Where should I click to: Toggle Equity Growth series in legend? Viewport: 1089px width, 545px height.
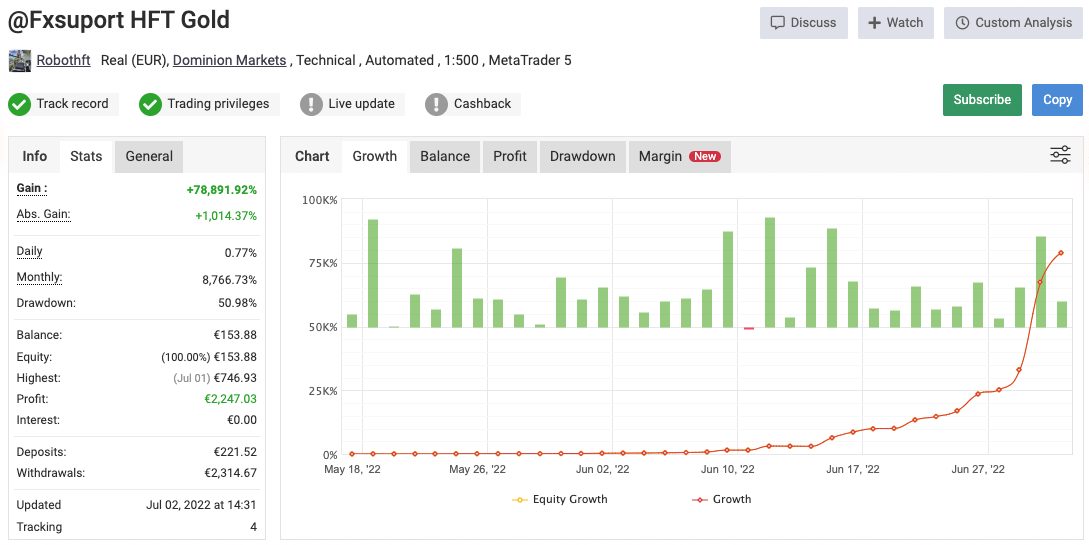coord(559,499)
